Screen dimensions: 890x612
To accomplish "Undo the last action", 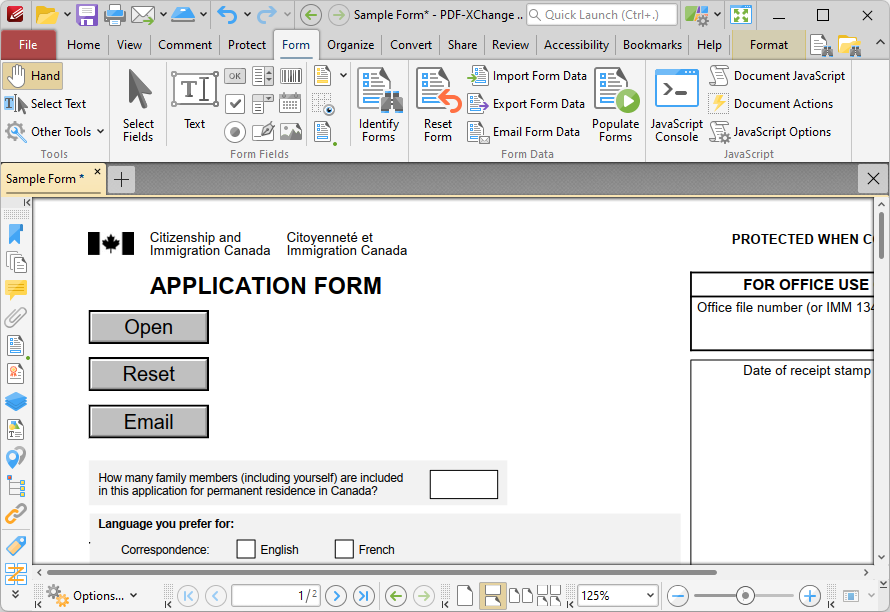I will [x=227, y=15].
